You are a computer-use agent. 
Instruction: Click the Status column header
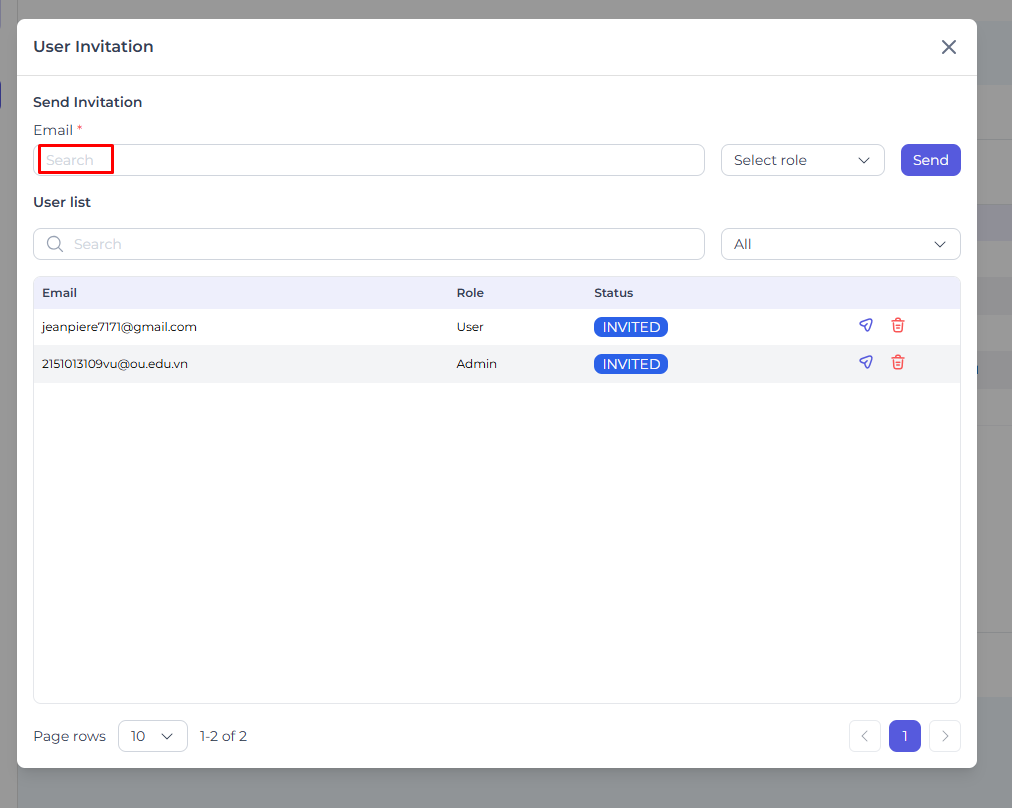[x=613, y=293]
